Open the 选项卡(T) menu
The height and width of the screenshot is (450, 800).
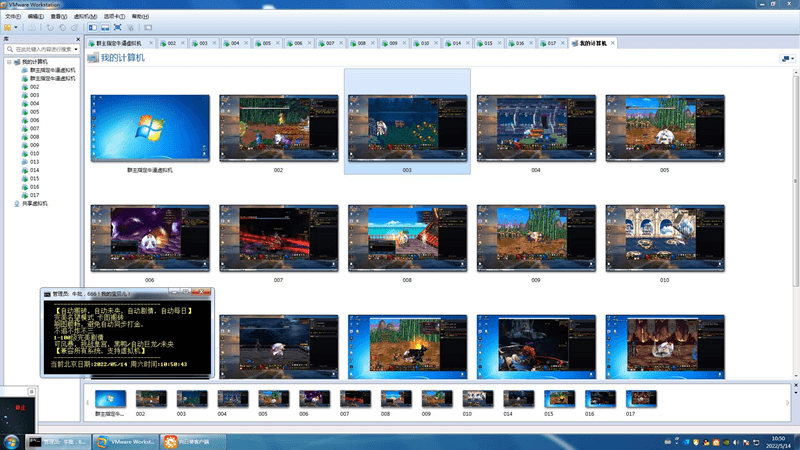(x=114, y=16)
